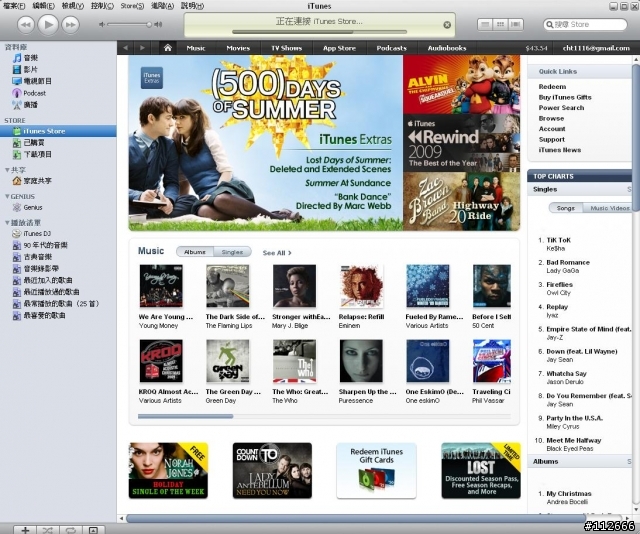Select iTunes Store in the sidebar
Image resolution: width=640 pixels, height=534 pixels.
(58, 131)
